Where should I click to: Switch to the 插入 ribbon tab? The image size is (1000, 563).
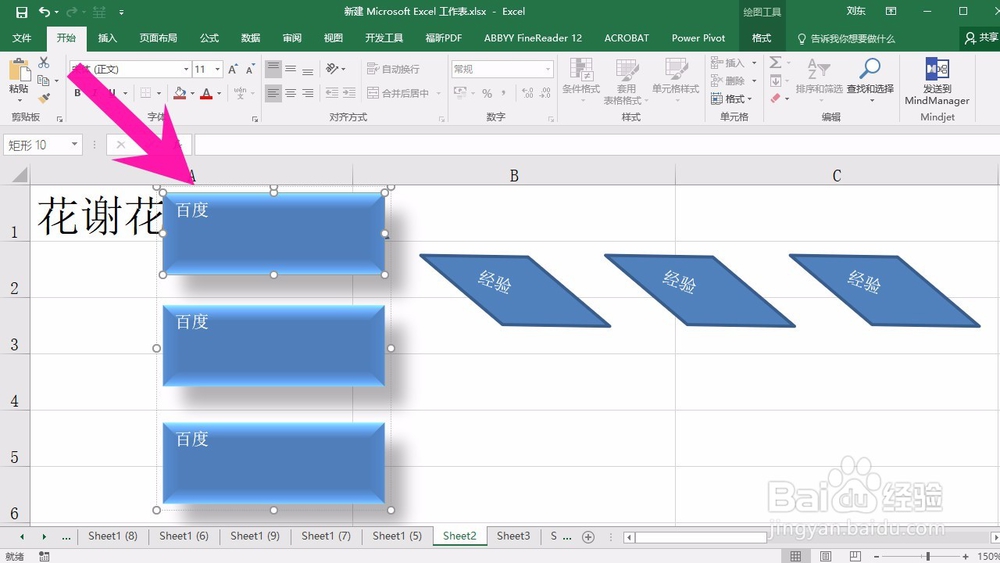point(107,38)
